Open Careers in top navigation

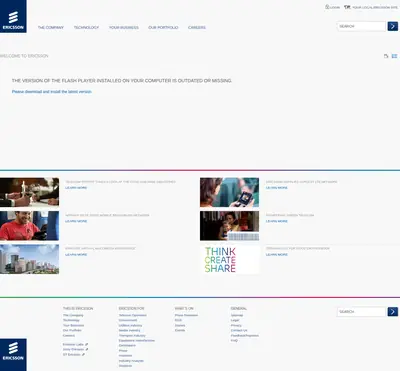197,27
